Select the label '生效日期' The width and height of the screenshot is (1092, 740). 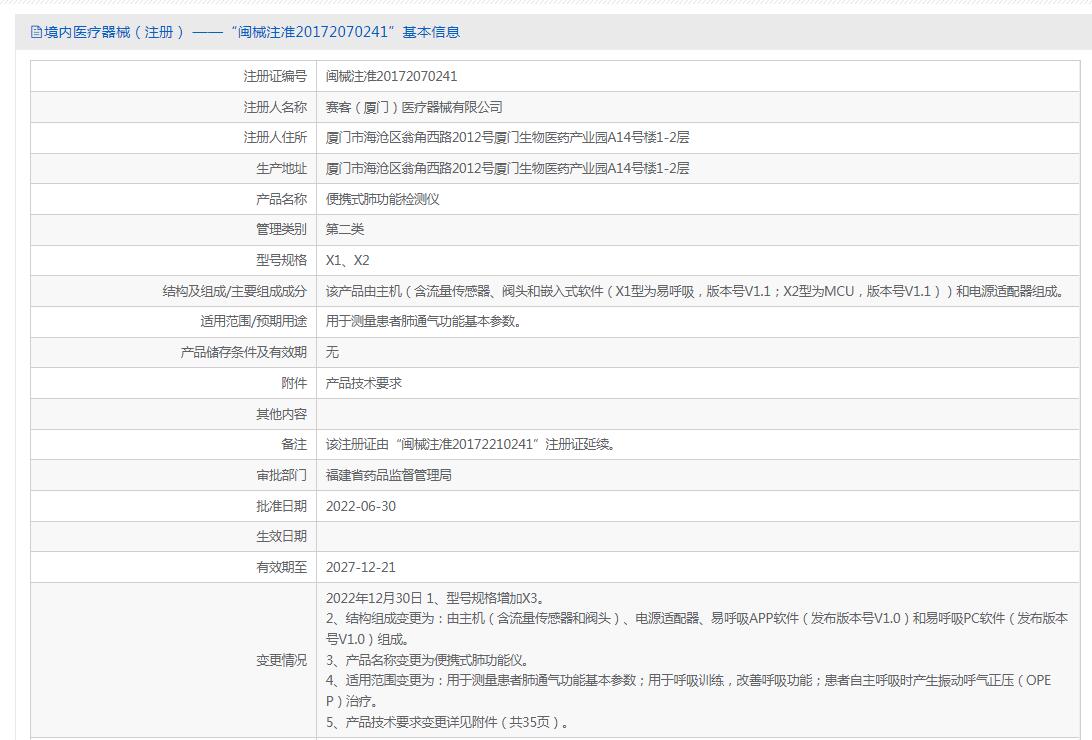(281, 537)
